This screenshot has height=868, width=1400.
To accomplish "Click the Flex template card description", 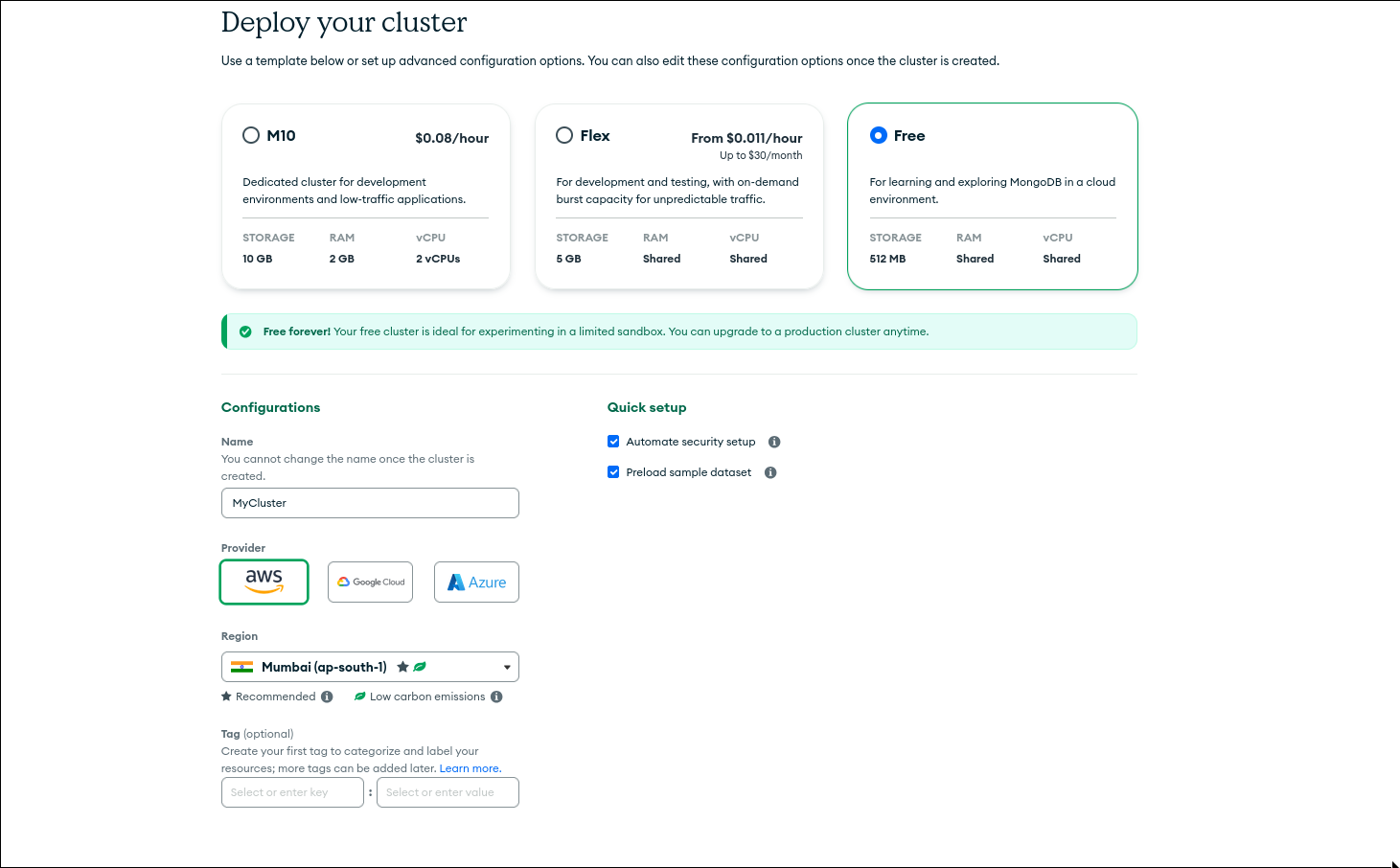I will 677,191.
